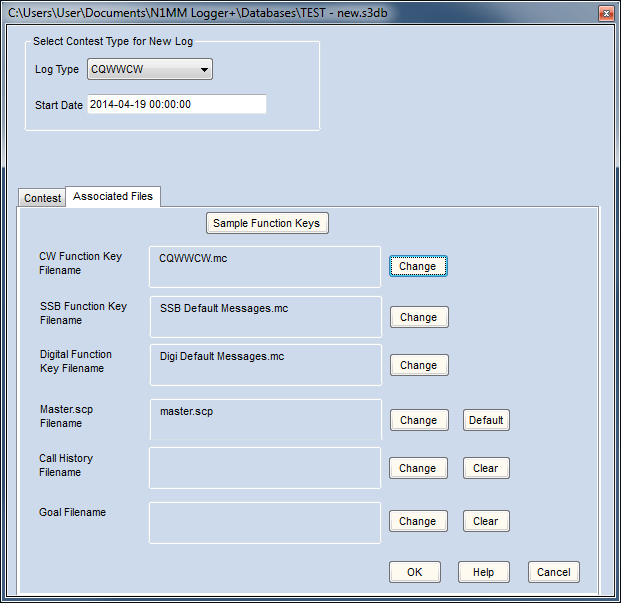Click the CQWWCW.mc filename text

[x=193, y=258]
